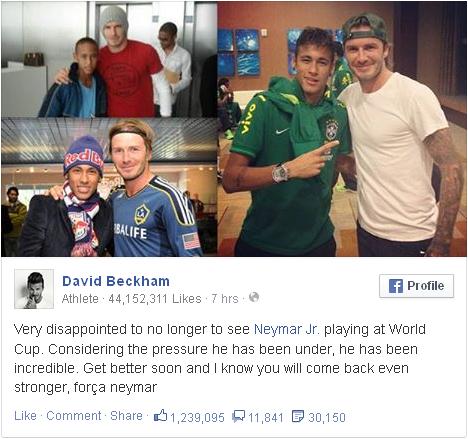
Task: Click the thumbs-up likes count icon
Action: (160, 416)
